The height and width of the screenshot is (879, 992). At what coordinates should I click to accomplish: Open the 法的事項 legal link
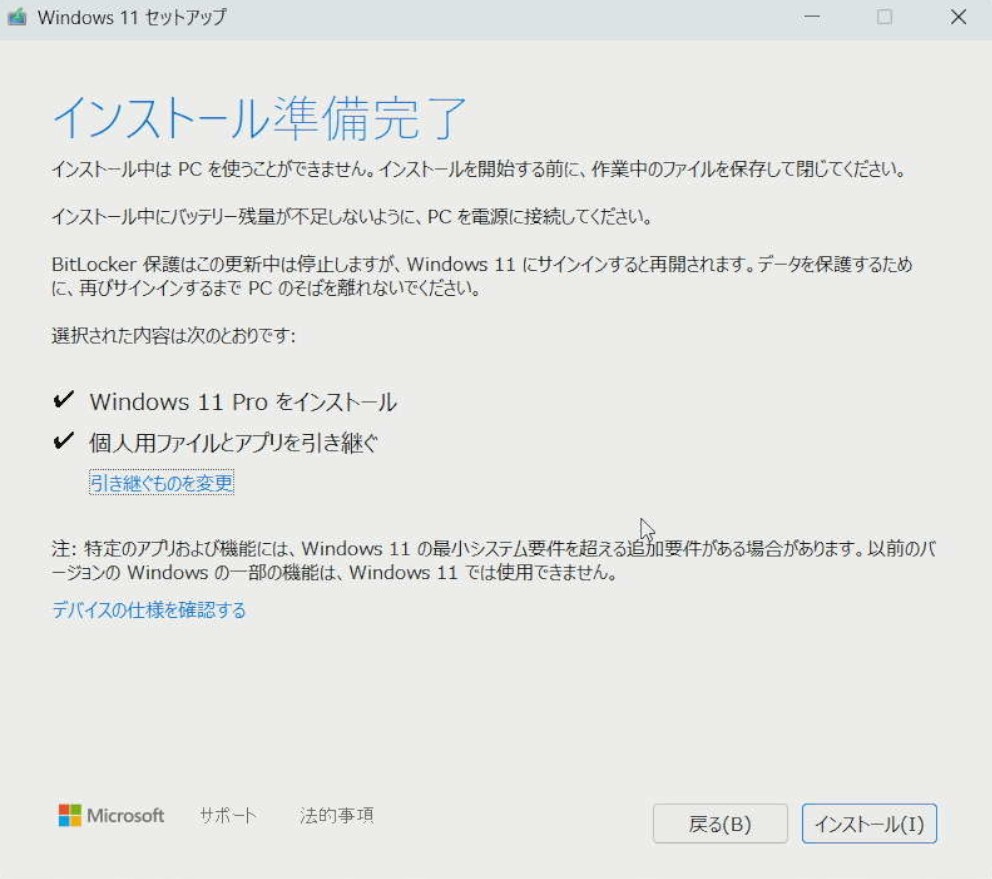[x=337, y=816]
